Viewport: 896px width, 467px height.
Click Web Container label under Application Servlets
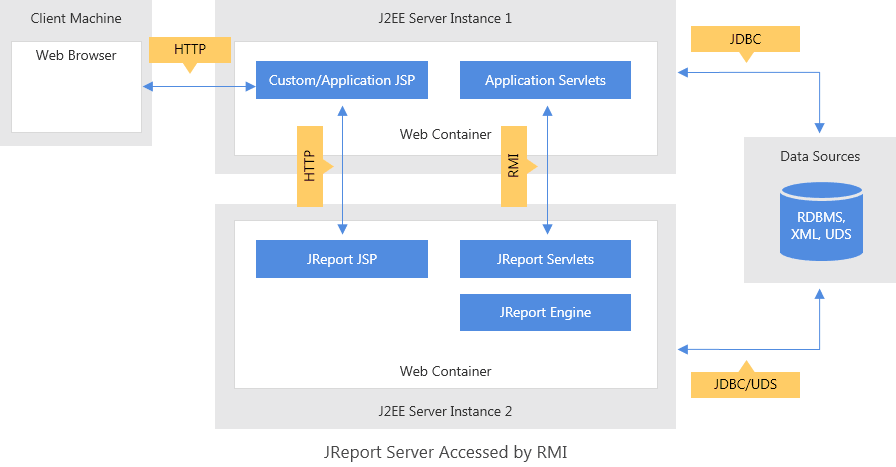[x=446, y=134]
